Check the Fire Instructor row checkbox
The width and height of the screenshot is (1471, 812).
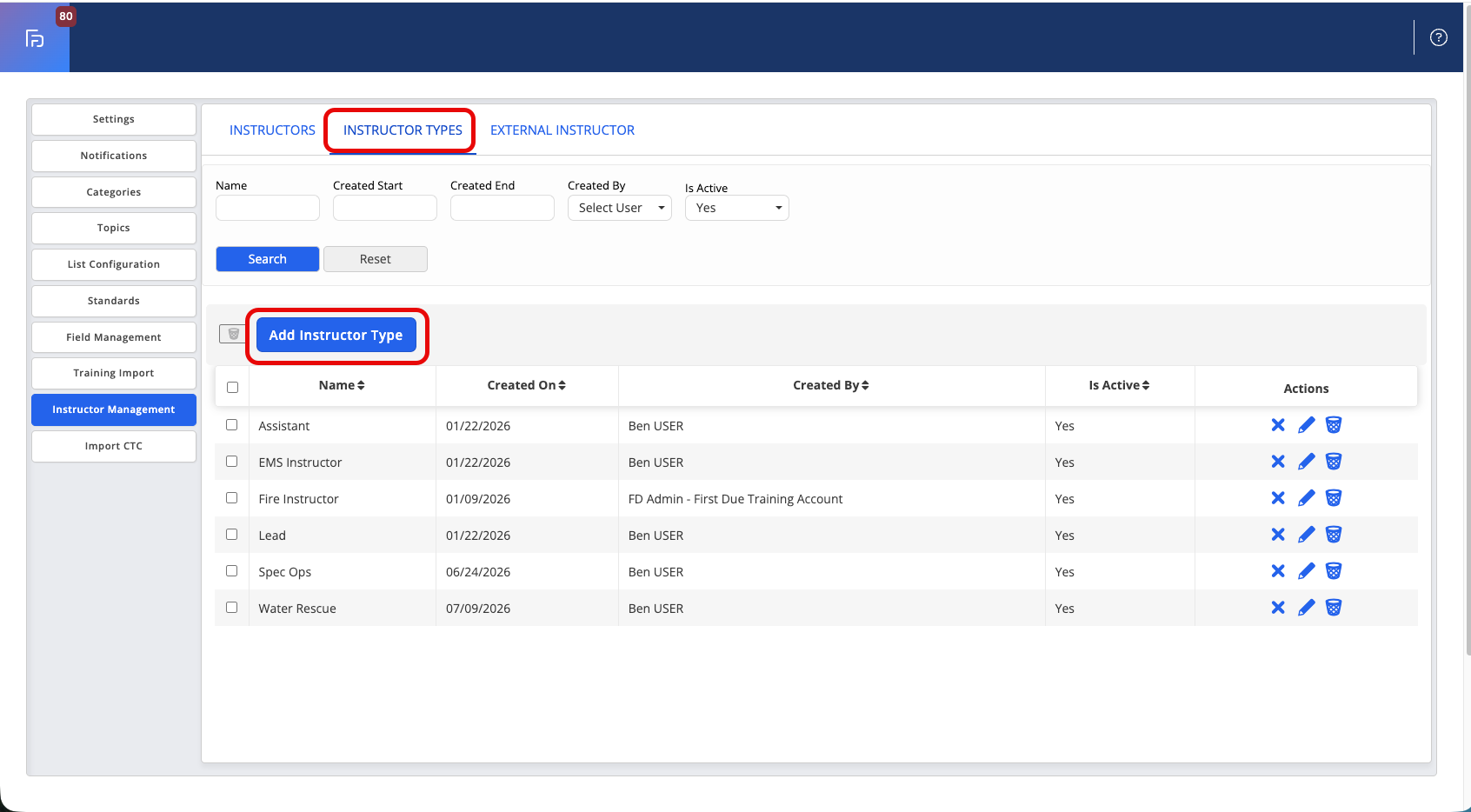coord(231,498)
